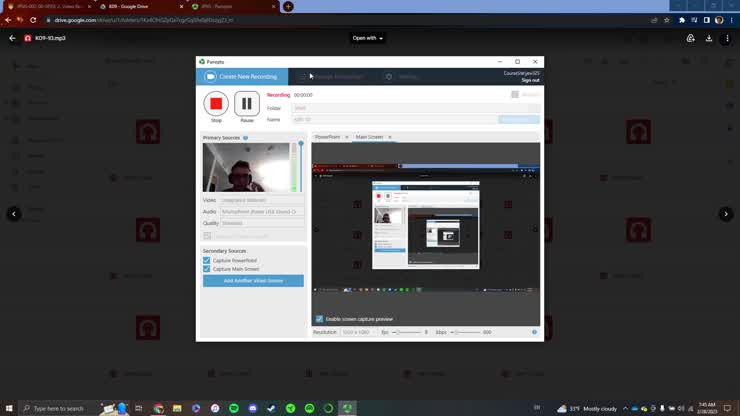Stop the Panopto recording

click(x=216, y=104)
